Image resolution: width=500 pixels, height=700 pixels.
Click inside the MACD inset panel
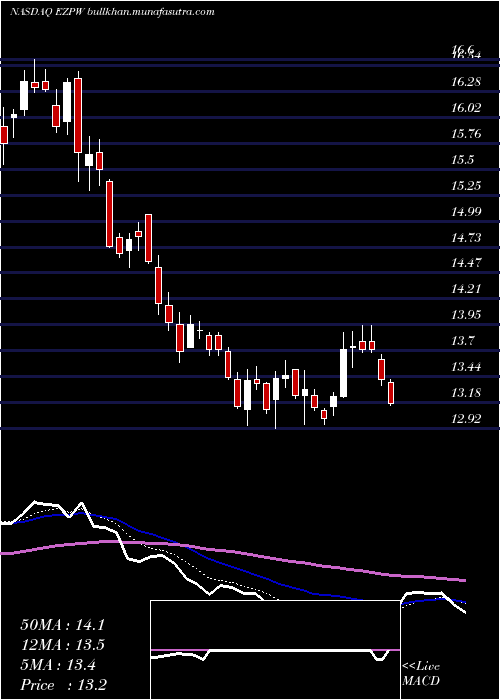click(x=275, y=650)
